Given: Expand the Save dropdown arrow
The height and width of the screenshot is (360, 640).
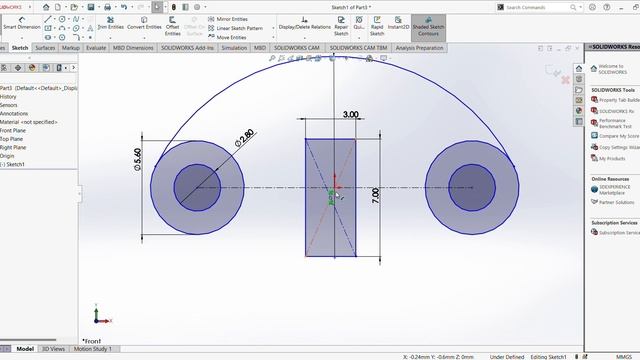Looking at the screenshot, I should 98,7.
